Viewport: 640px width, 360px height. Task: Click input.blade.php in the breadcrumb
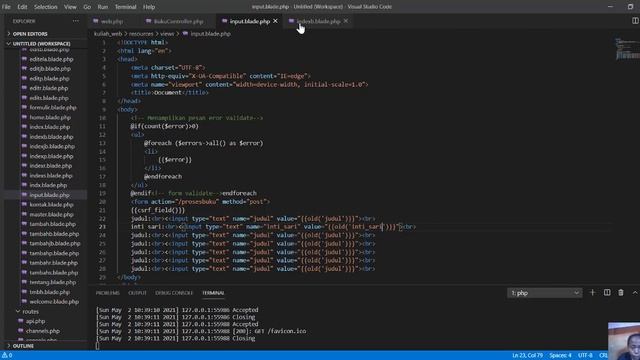[210, 34]
